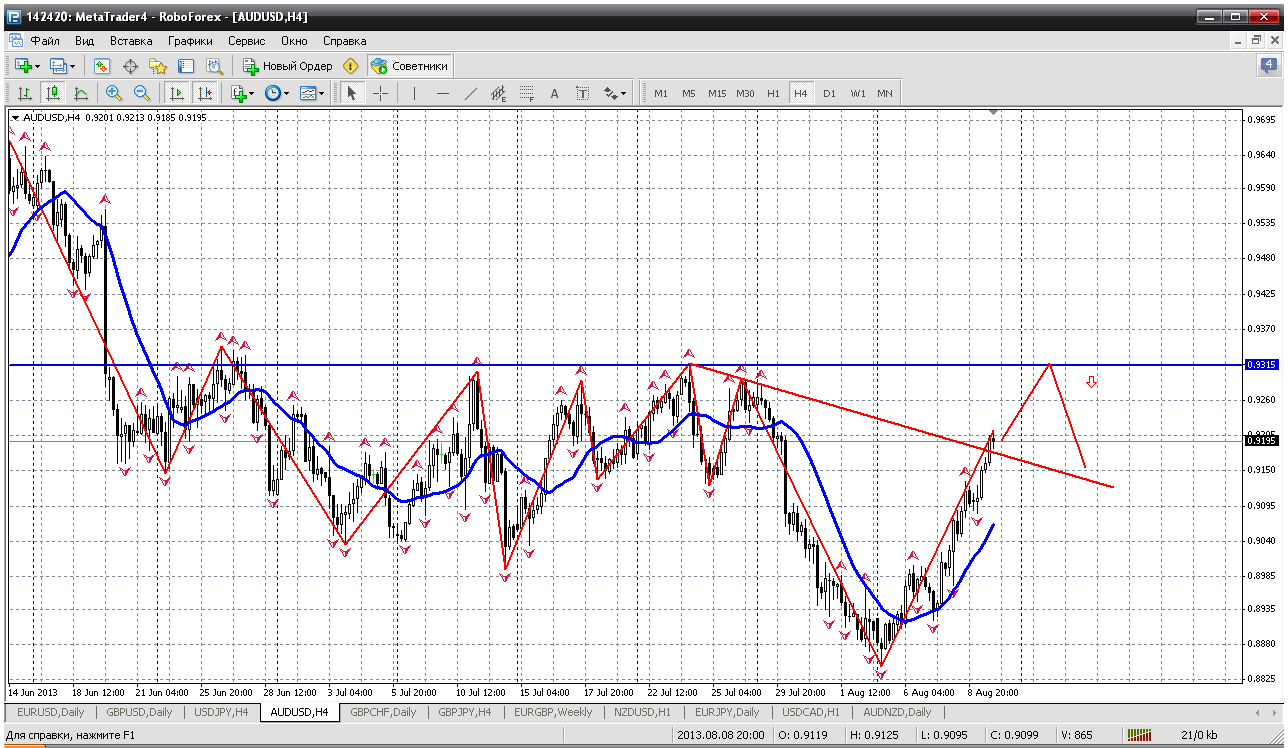Screen dimensions: 1288x748
Task: Open the indicators list dropdown
Action: (x=251, y=93)
